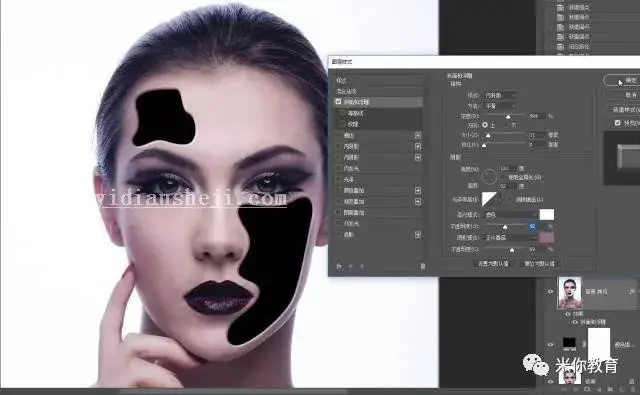Click the plus icon beside Color Overlay (颜色叠加)
The width and height of the screenshot is (640, 395).
(418, 190)
